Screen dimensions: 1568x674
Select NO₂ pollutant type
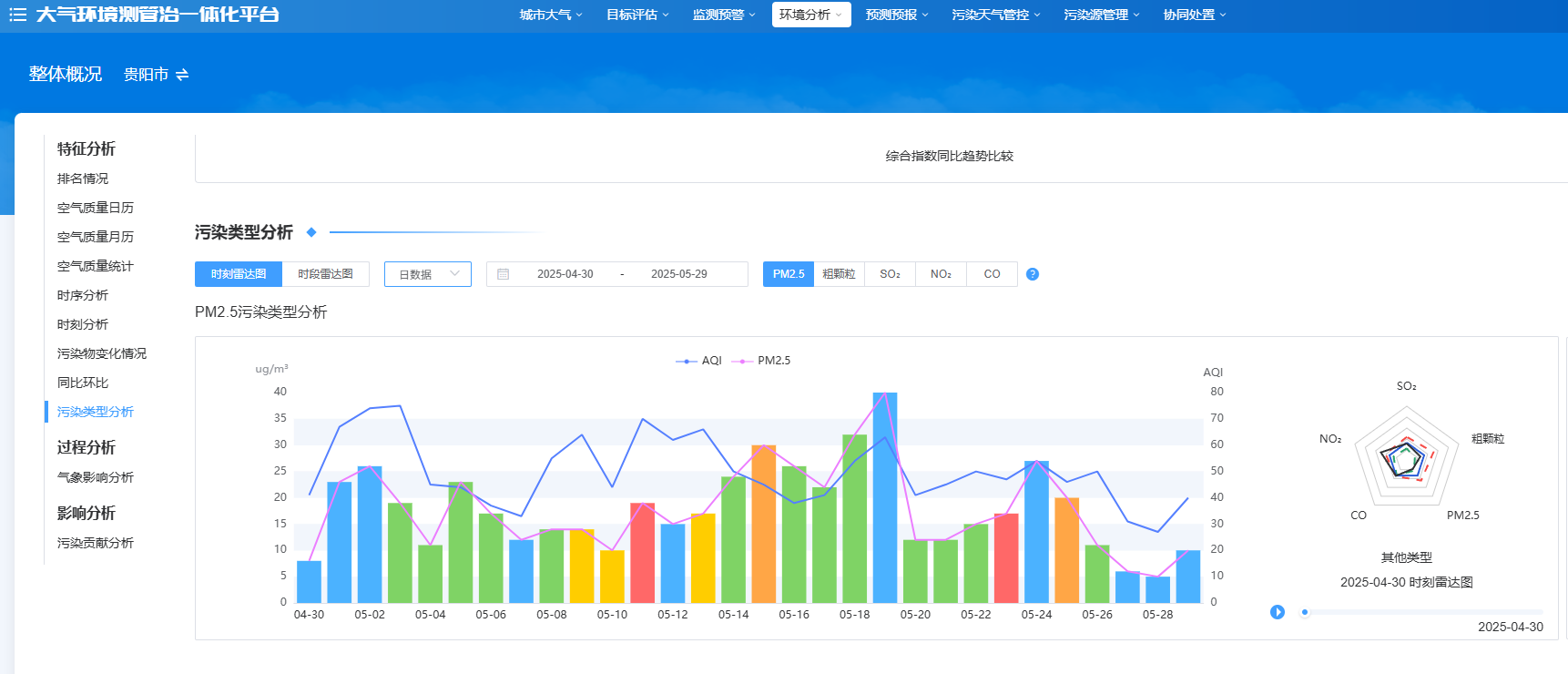[941, 274]
